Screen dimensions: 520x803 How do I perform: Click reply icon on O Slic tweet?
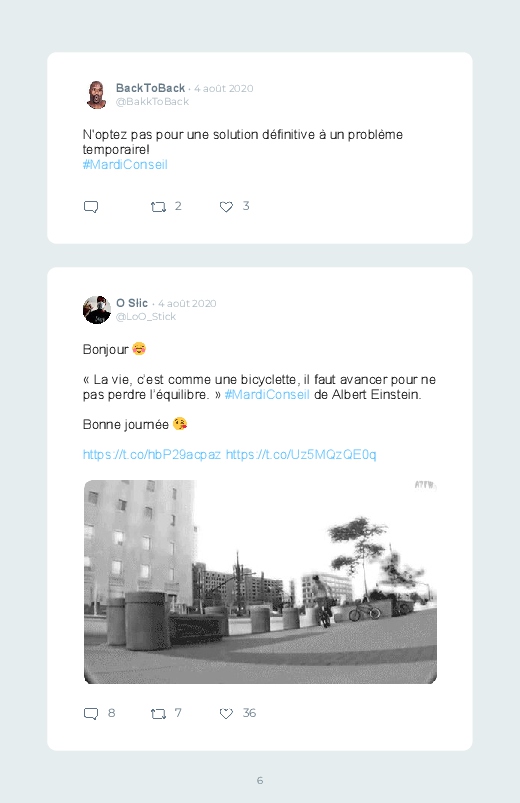[x=91, y=713]
